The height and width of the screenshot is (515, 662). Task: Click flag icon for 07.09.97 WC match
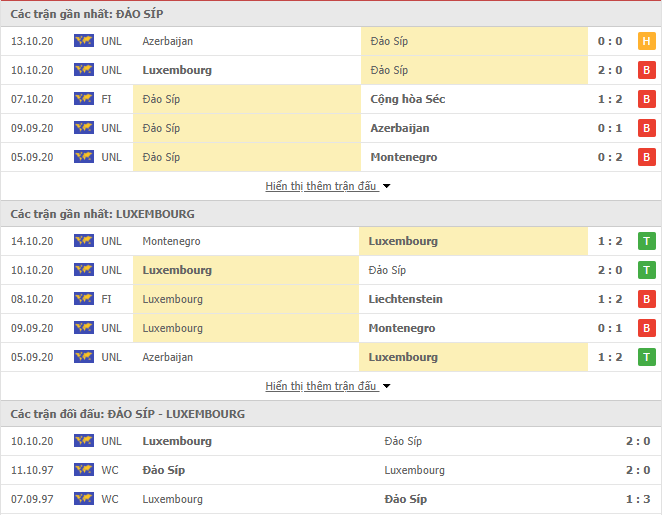coord(84,499)
